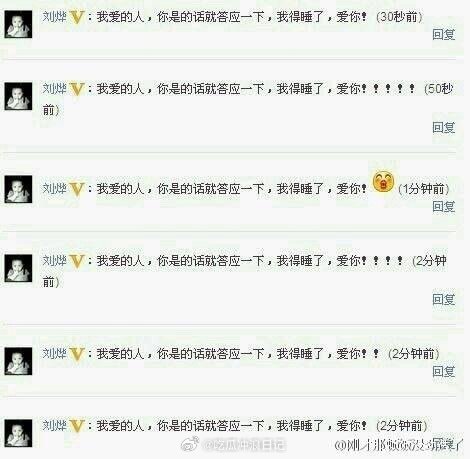Click the V badge on comment with four exclamation marks
Viewport: 470px width, 459px height.
click(77, 261)
